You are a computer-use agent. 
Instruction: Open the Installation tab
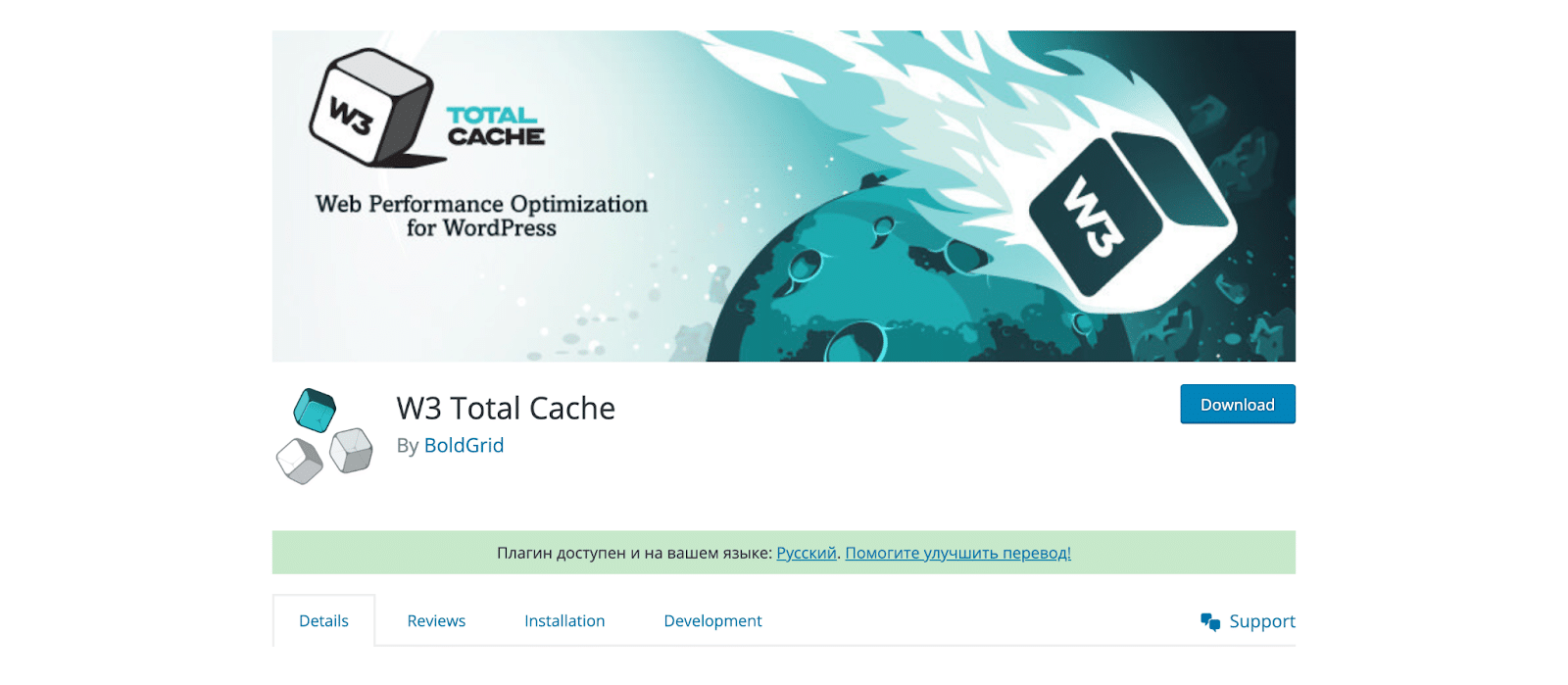click(564, 620)
